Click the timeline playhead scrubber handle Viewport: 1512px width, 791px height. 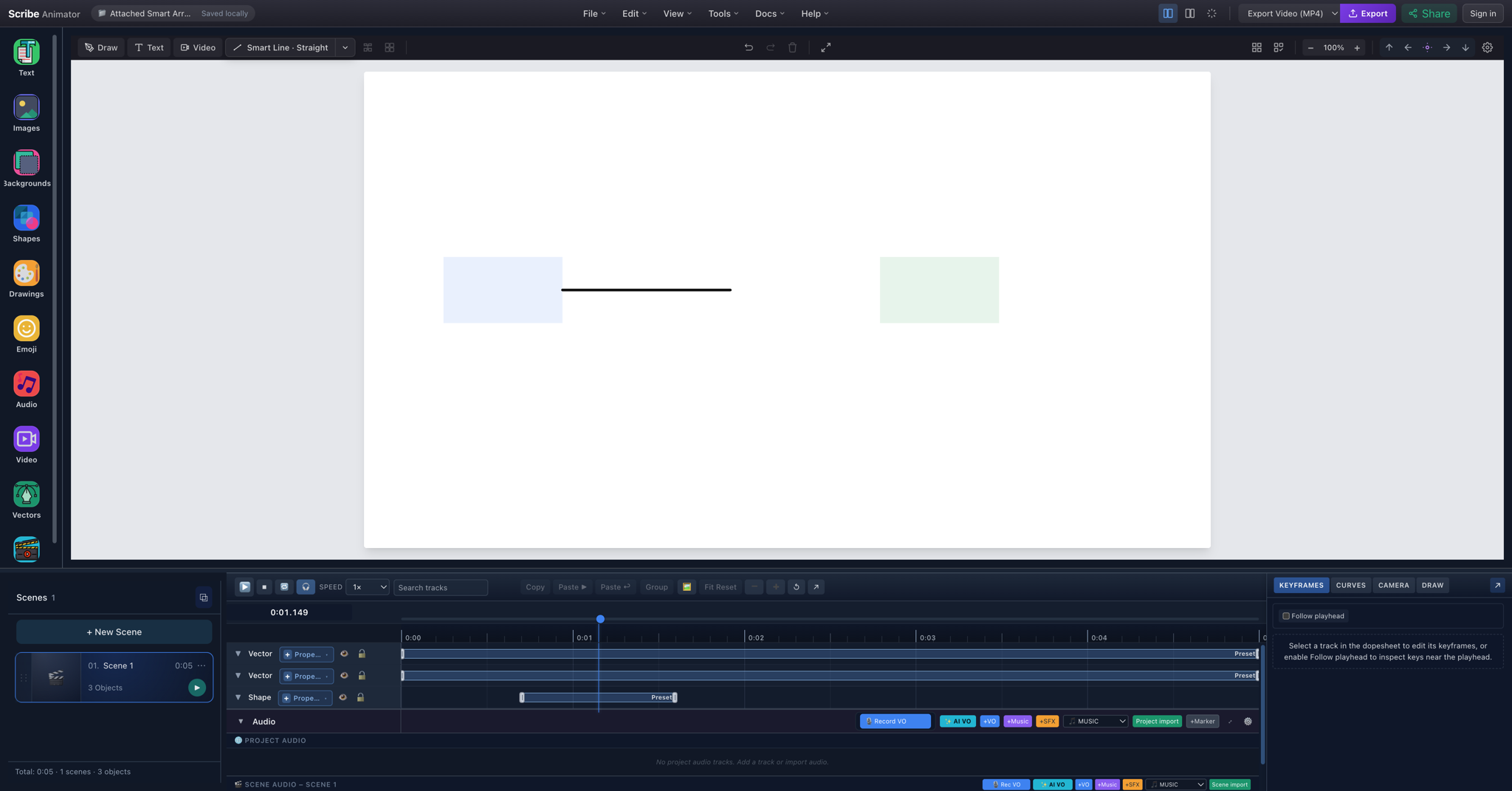coord(600,619)
